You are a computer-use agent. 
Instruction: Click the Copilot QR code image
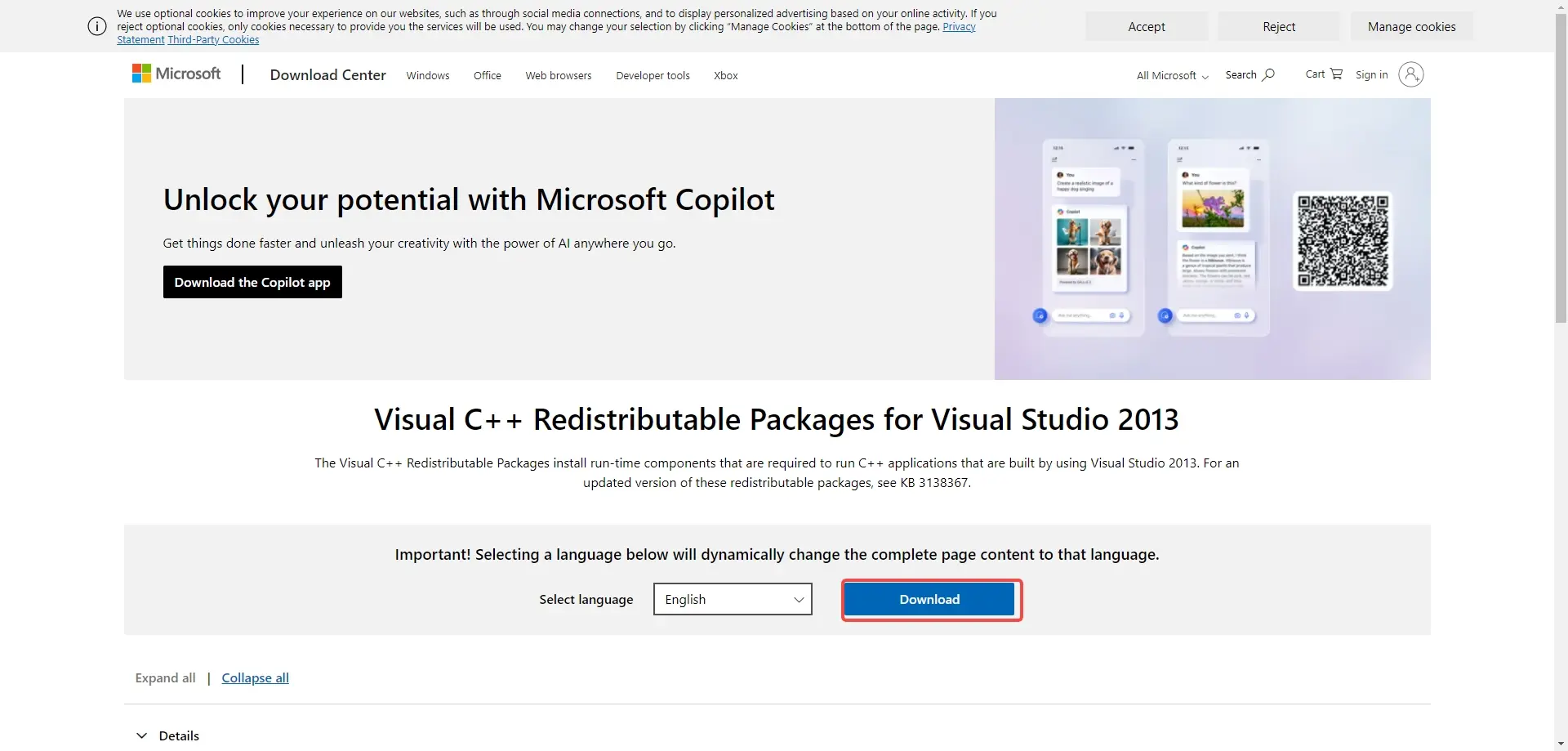(1343, 241)
